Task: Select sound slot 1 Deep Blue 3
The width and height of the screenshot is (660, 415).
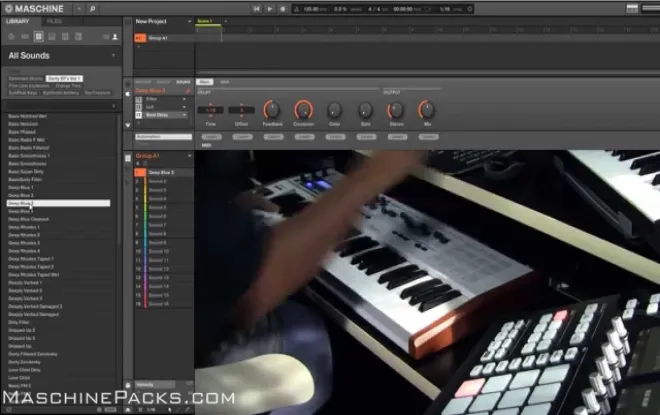Action: 164,173
